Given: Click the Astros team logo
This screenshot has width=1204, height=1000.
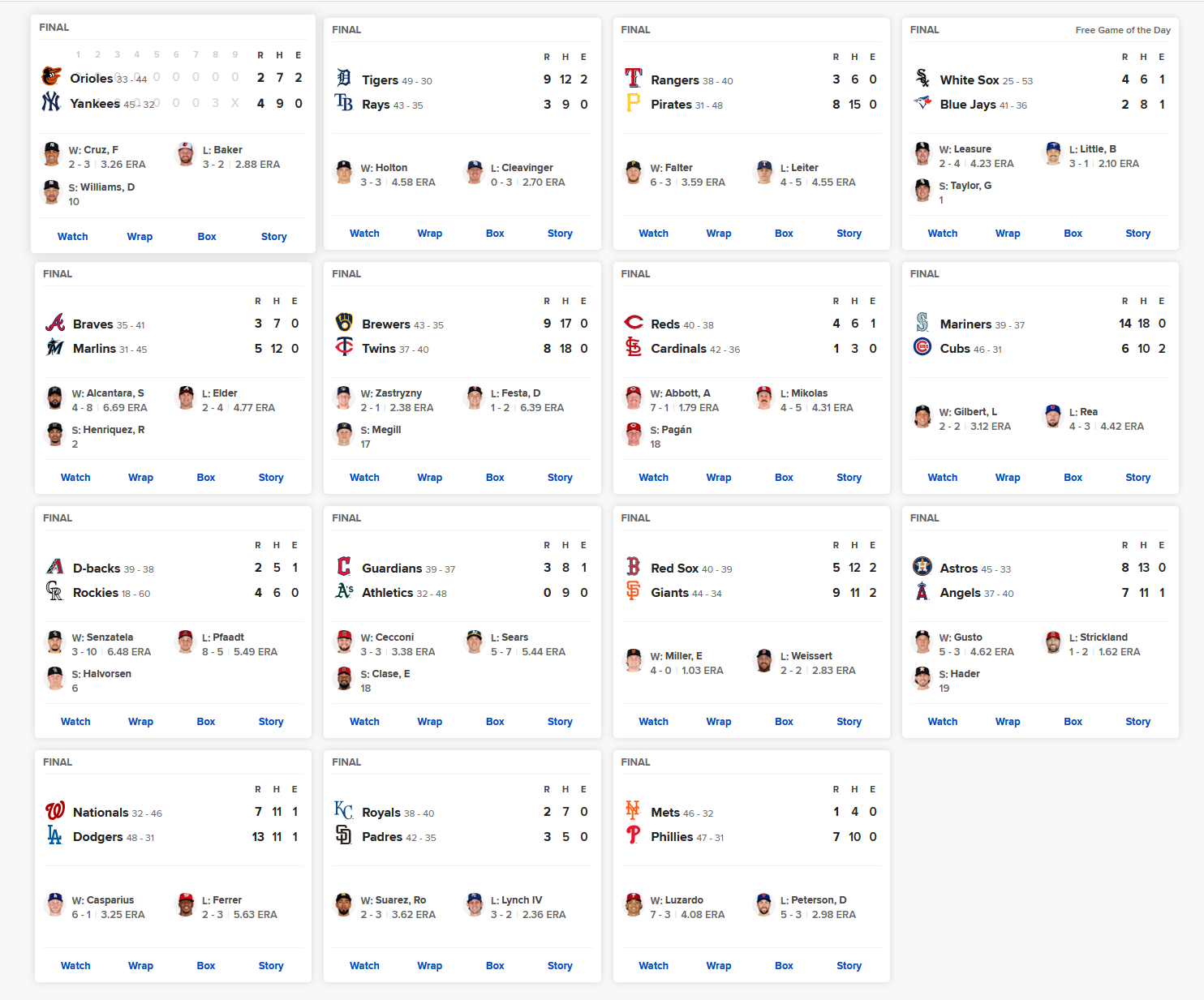Looking at the screenshot, I should click(922, 566).
